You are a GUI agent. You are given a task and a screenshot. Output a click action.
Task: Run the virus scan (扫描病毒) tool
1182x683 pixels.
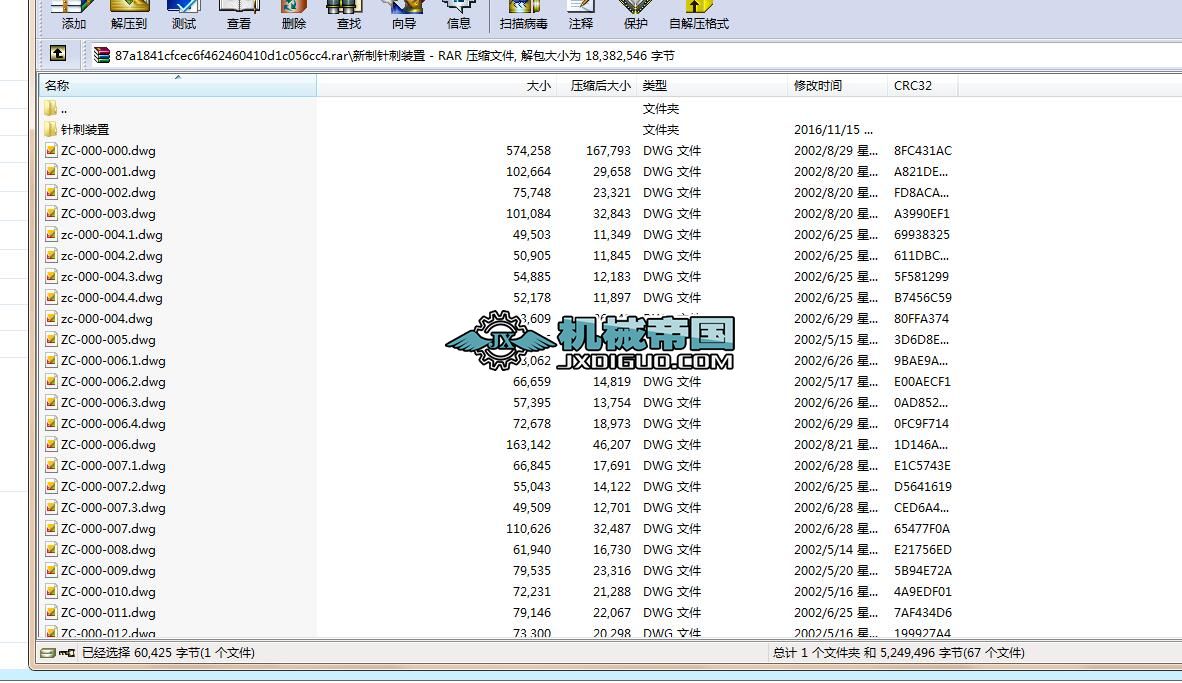point(524,16)
